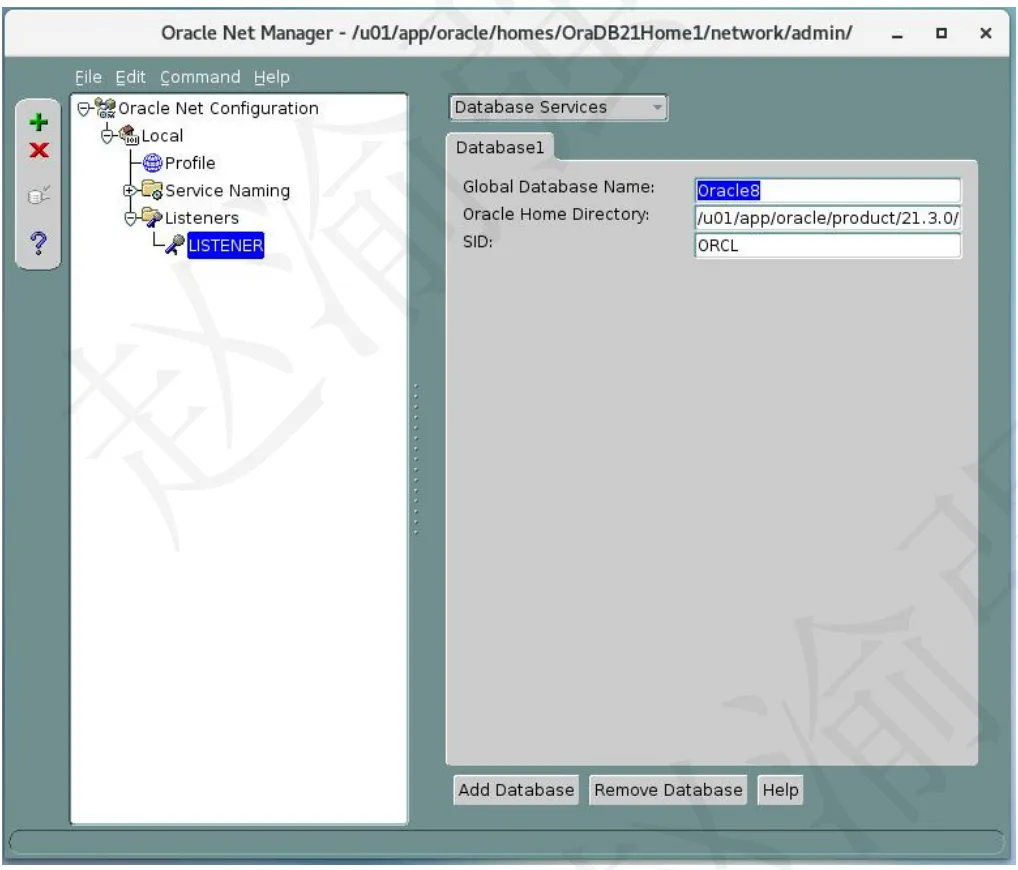This screenshot has width=1018, height=870.
Task: Collapse the Listeners tree node
Action: point(130,218)
